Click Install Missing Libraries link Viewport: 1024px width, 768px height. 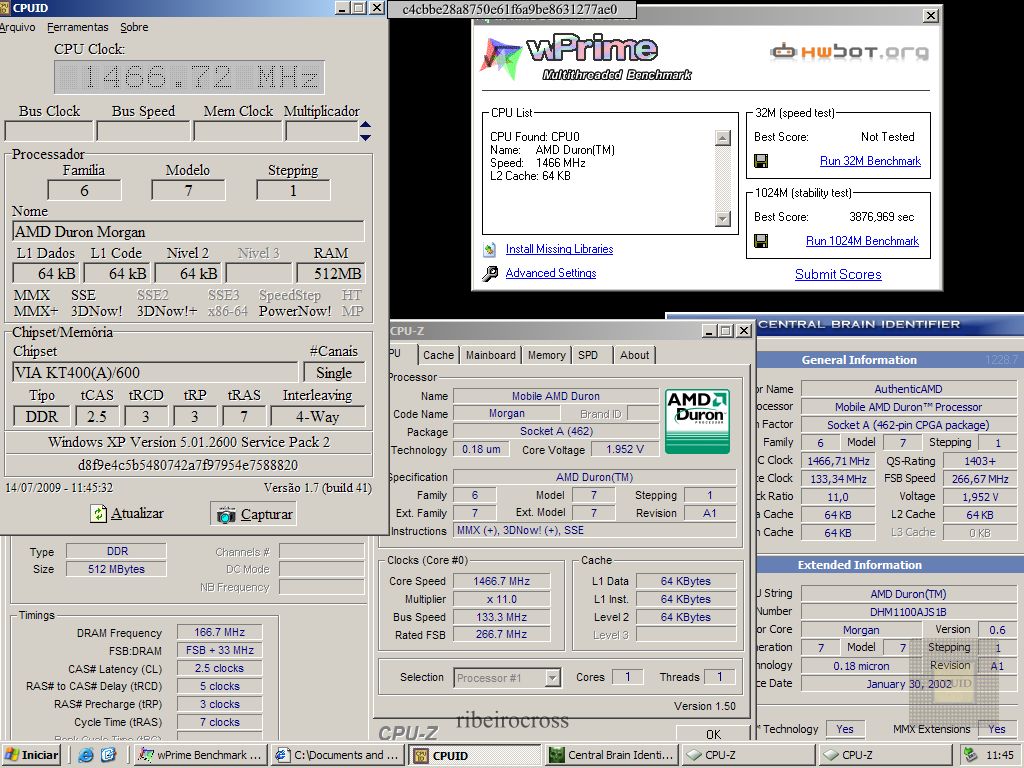[559, 249]
